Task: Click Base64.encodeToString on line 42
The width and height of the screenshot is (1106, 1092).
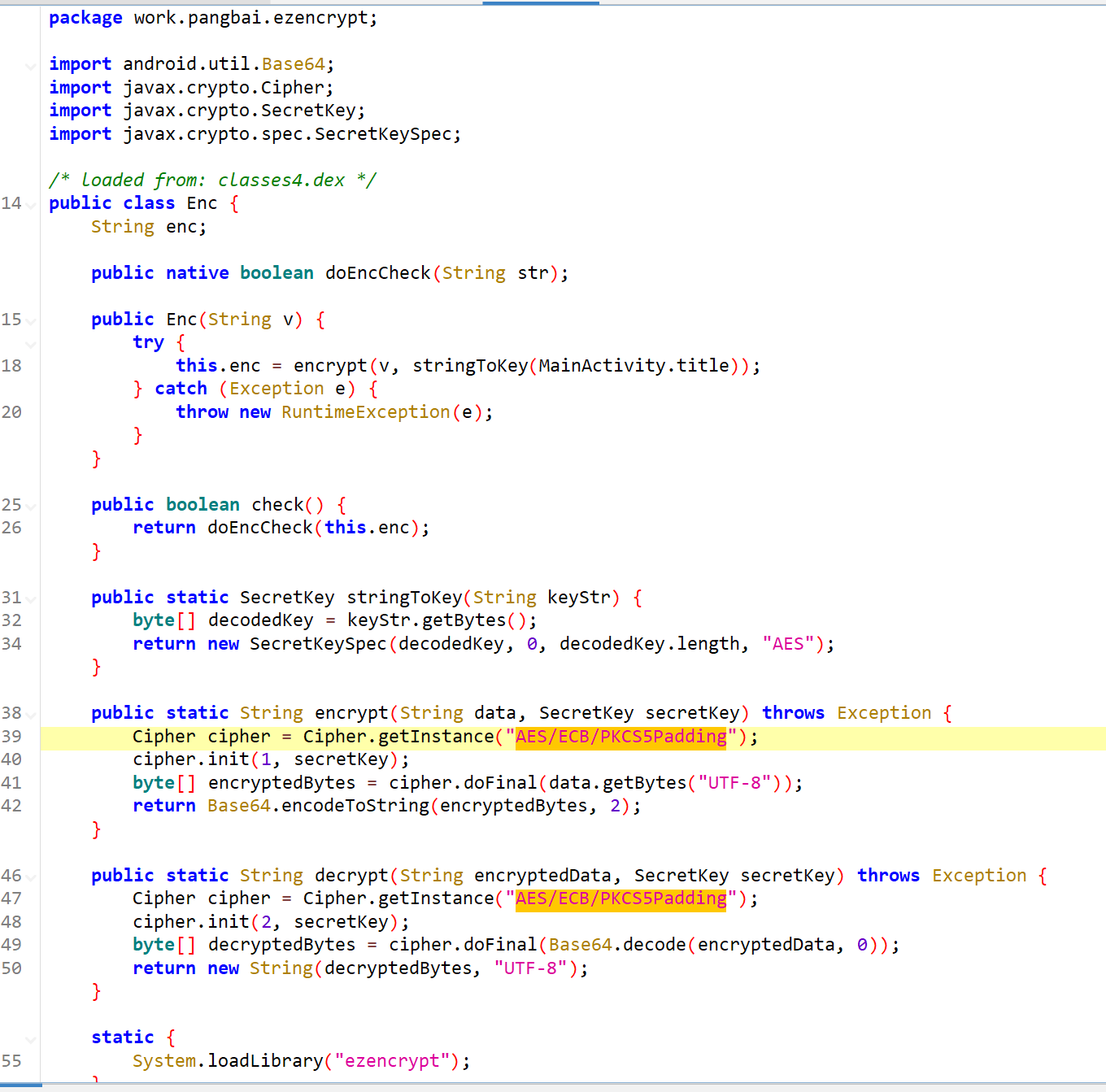Action: [x=319, y=806]
